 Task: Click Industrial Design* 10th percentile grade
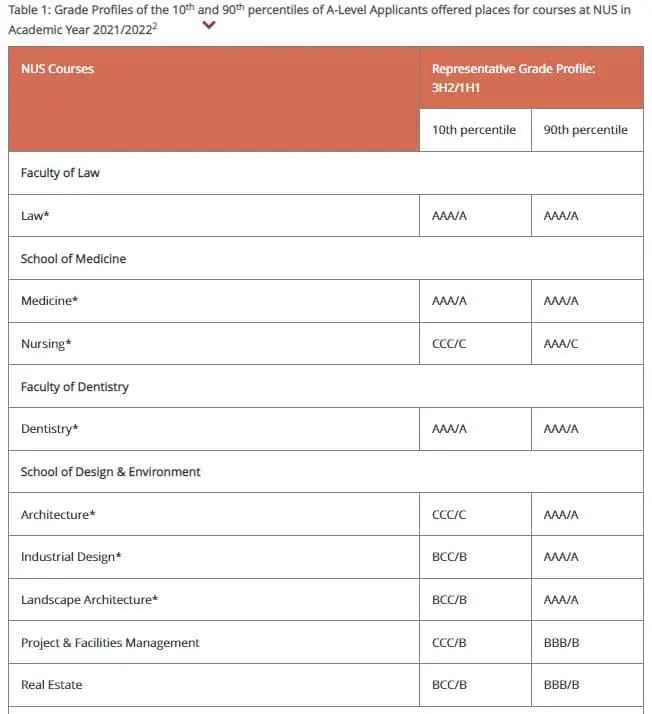449,557
